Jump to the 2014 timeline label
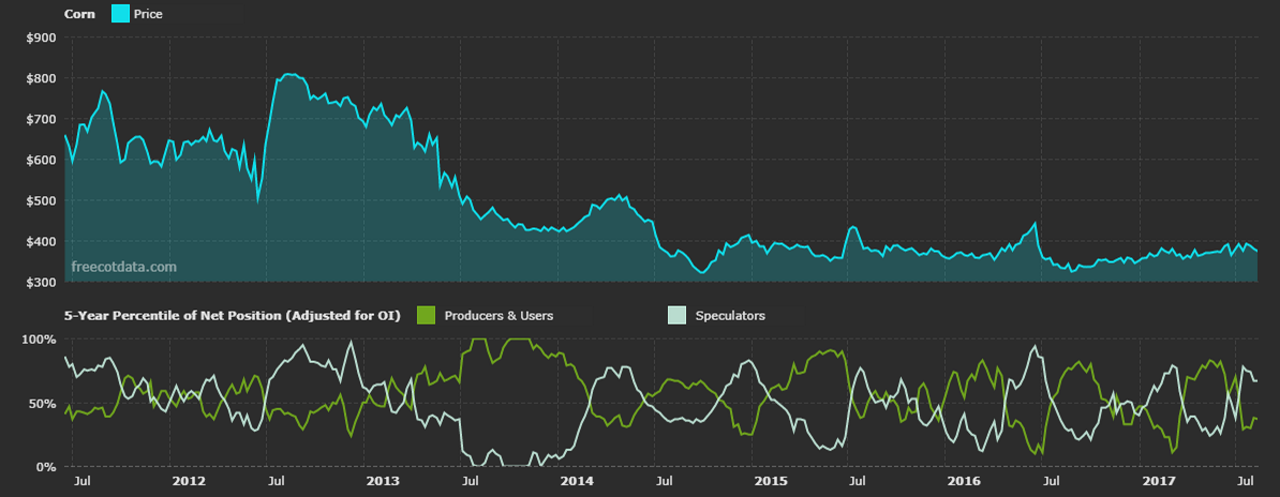Image resolution: width=1280 pixels, height=497 pixels. (x=577, y=482)
